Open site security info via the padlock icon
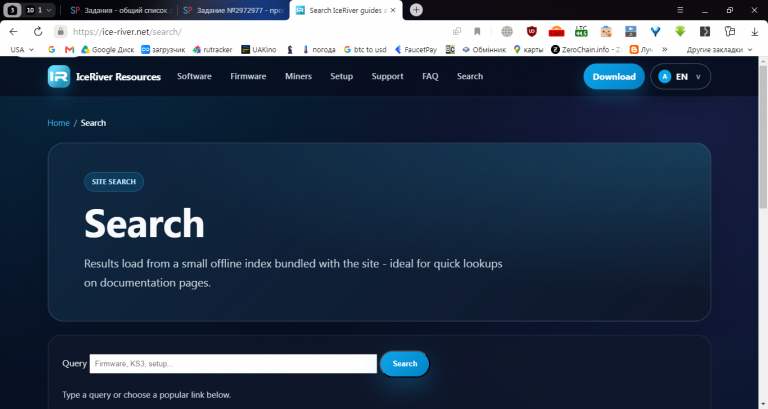 60,32
